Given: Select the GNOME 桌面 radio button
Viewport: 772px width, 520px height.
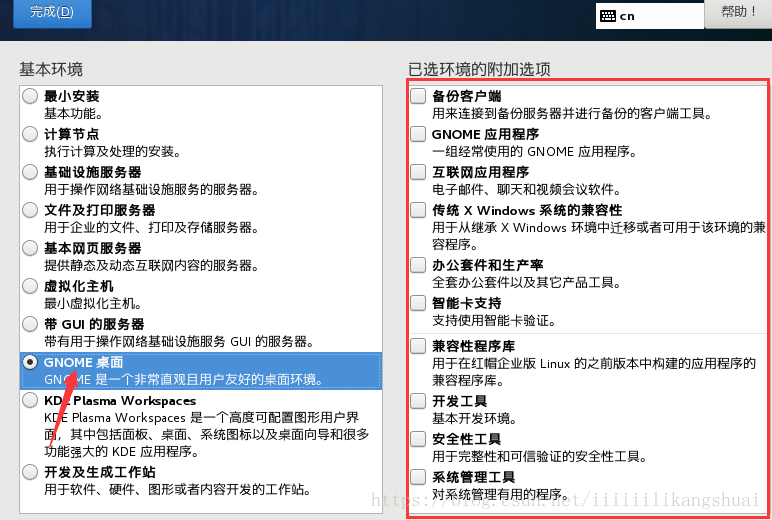Looking at the screenshot, I should [30, 362].
